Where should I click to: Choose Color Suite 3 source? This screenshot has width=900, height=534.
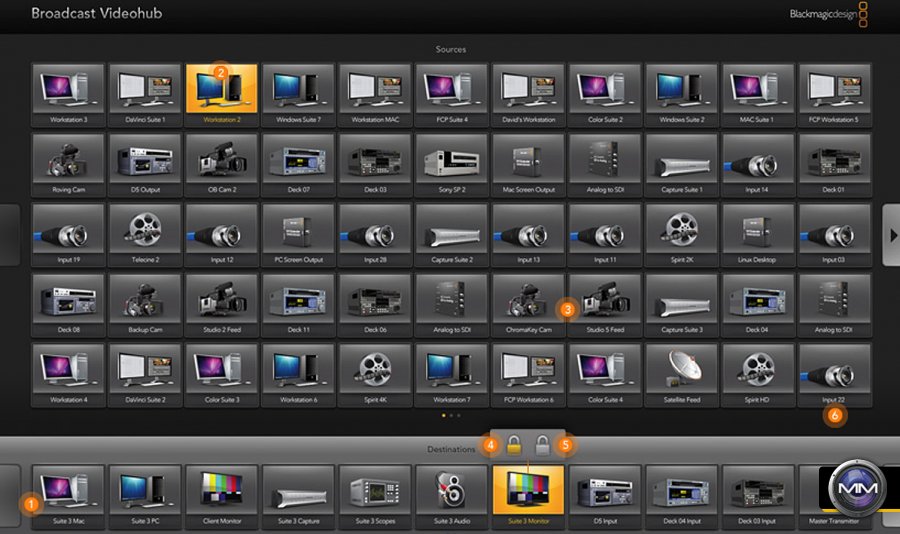pos(222,375)
